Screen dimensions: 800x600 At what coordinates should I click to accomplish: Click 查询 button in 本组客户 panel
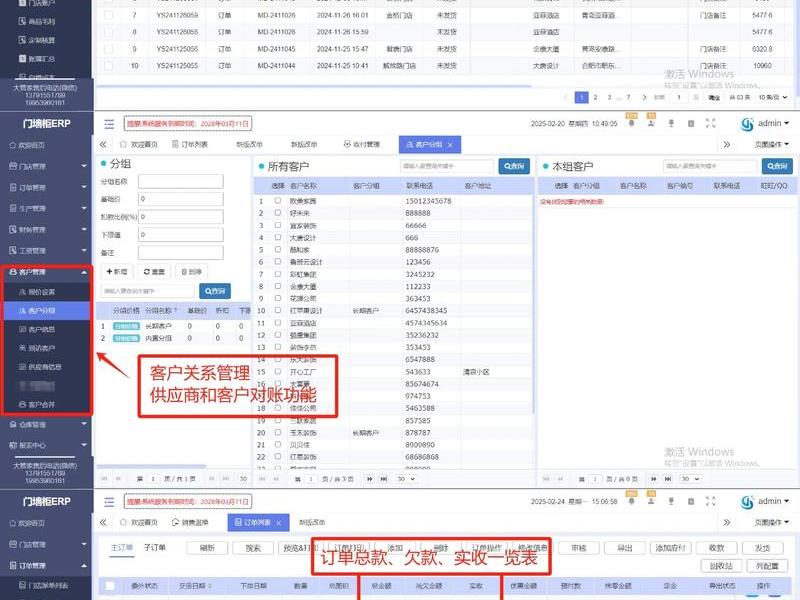[778, 166]
